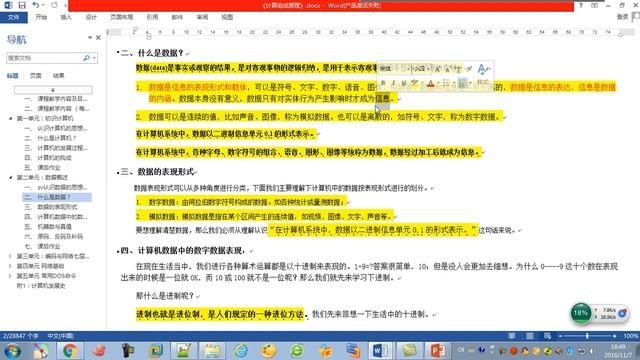The image size is (640, 360).
Task: Expand the 第五单元 常用DOS命令 heading
Action: [11, 276]
